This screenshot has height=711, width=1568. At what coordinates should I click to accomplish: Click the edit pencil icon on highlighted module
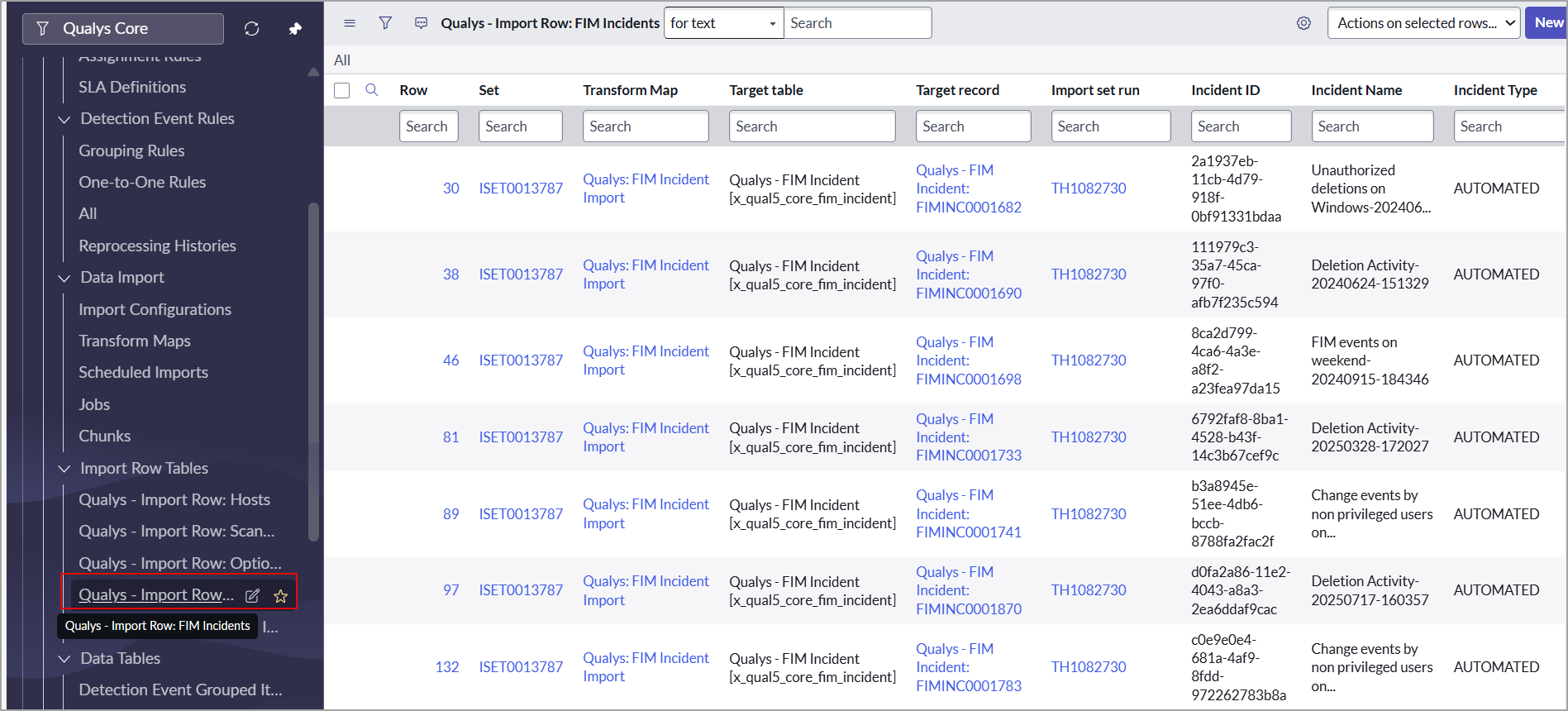click(x=253, y=595)
